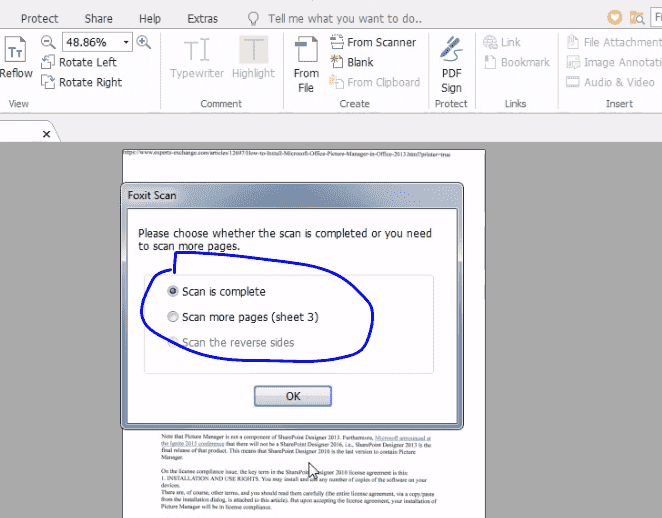The height and width of the screenshot is (518, 662).
Task: Select the Typewriter comment tool
Action: tap(197, 58)
